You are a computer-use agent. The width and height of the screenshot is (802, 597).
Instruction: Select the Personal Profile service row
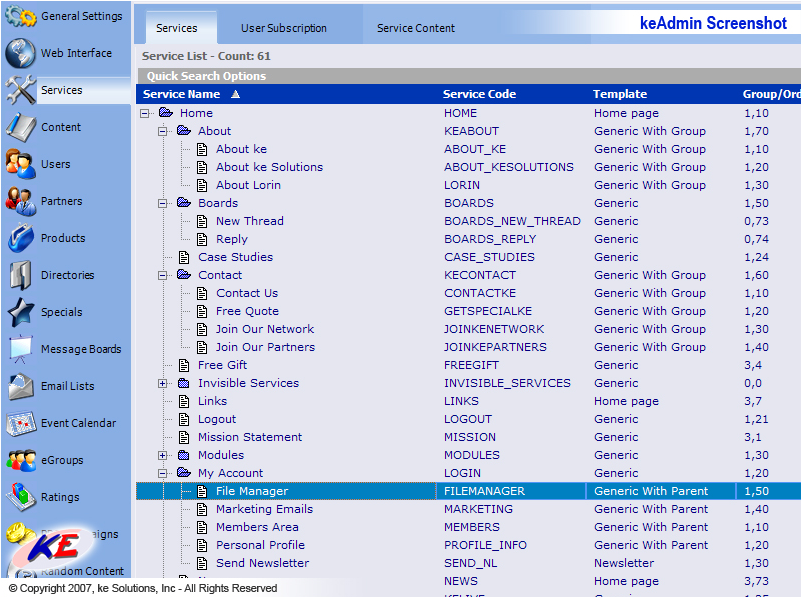(260, 545)
